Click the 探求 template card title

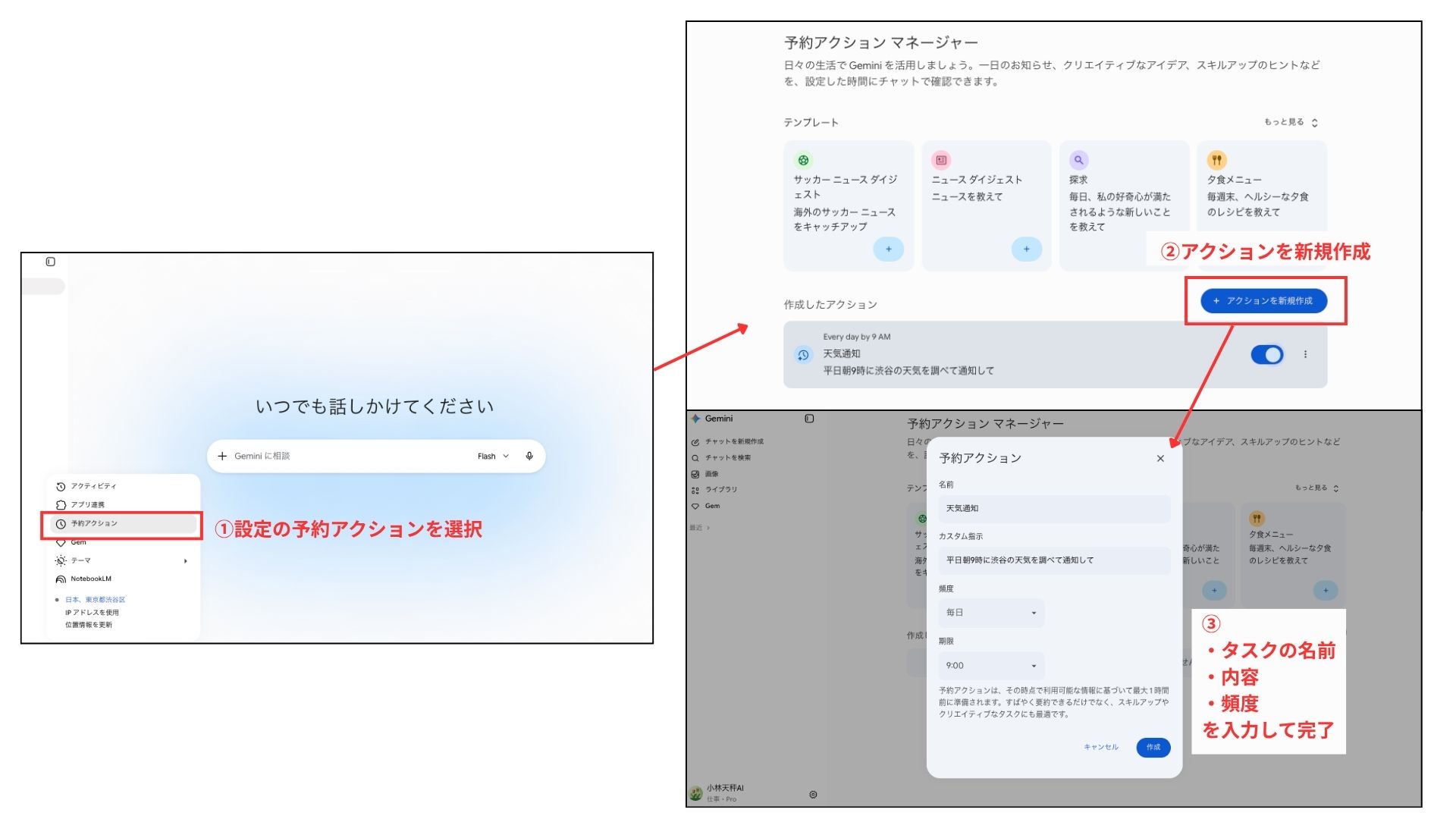coord(1078,180)
